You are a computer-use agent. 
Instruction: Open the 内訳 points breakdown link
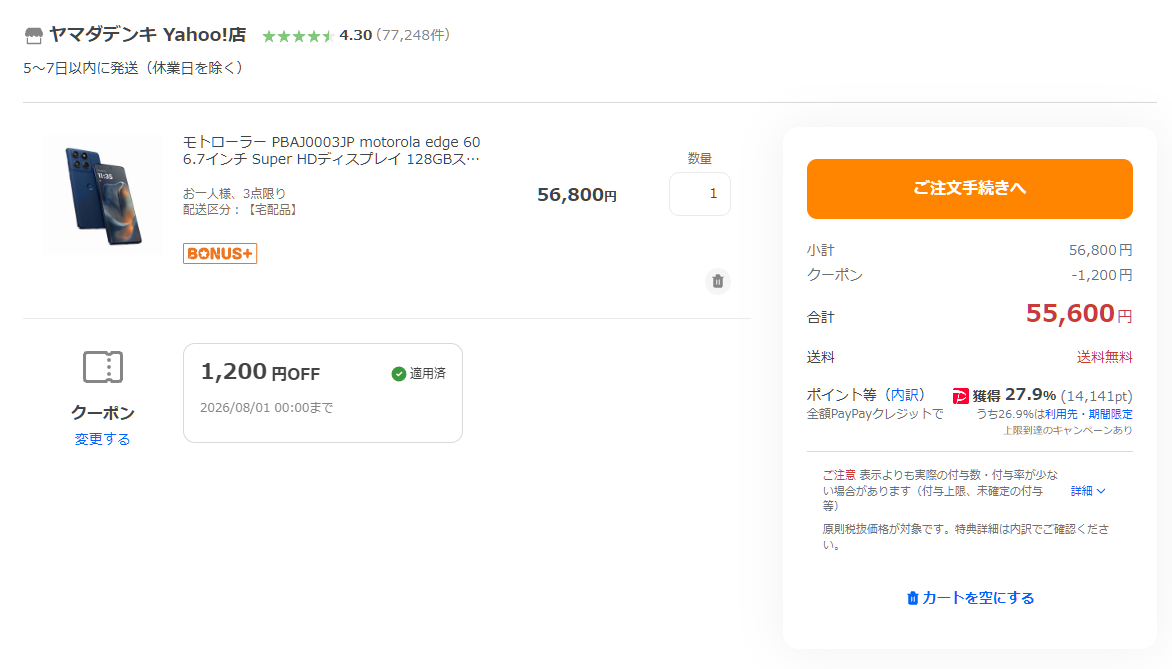click(x=904, y=395)
